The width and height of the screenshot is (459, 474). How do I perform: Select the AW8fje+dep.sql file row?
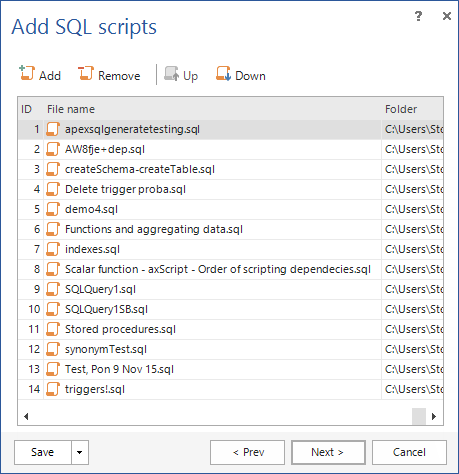tap(231, 149)
